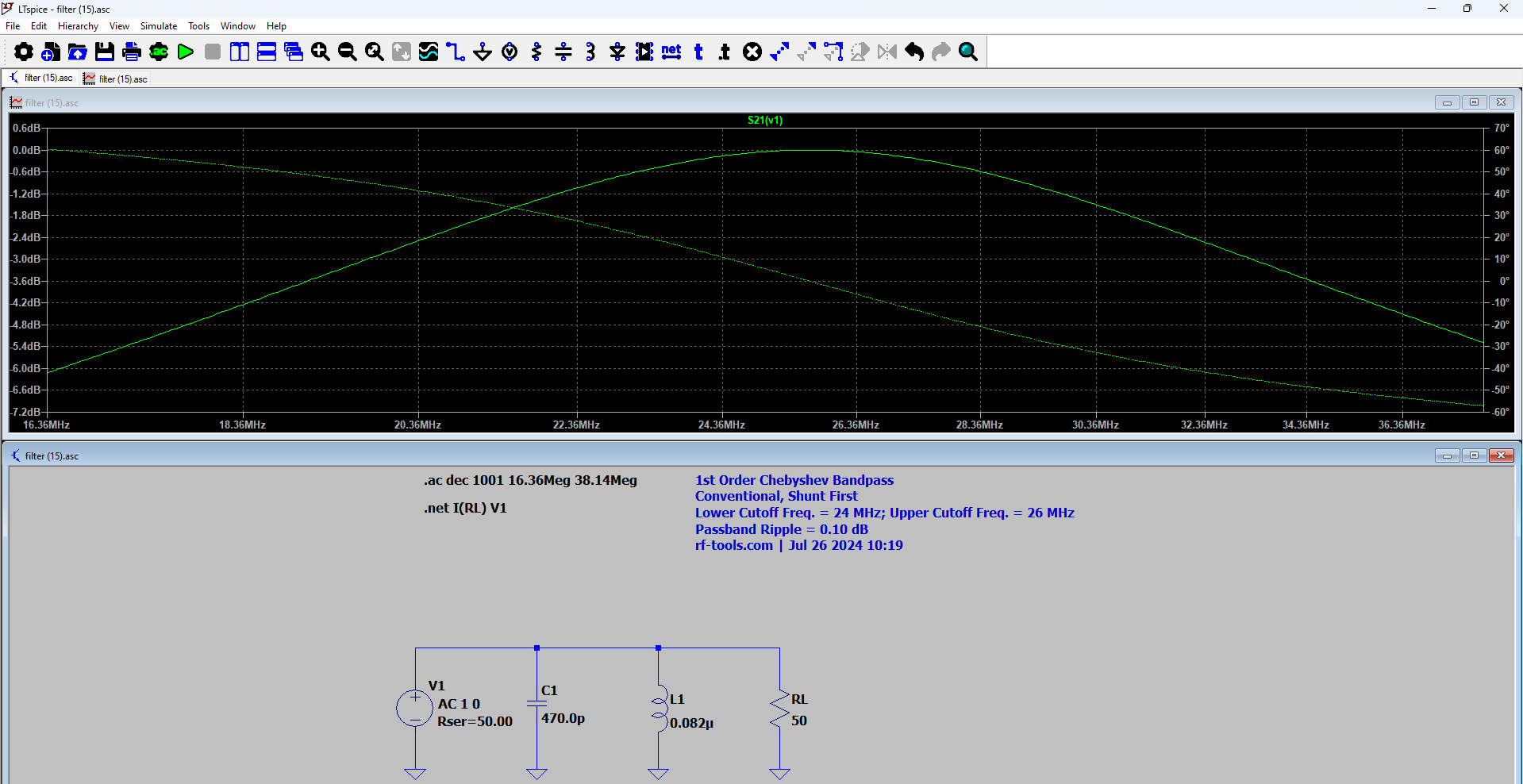Open the File menu
1523x784 pixels.
click(13, 26)
